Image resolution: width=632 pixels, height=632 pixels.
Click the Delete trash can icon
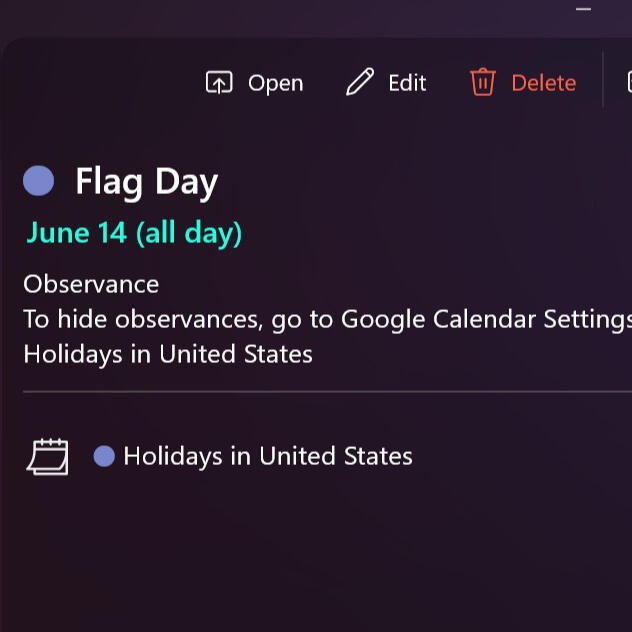click(x=483, y=83)
